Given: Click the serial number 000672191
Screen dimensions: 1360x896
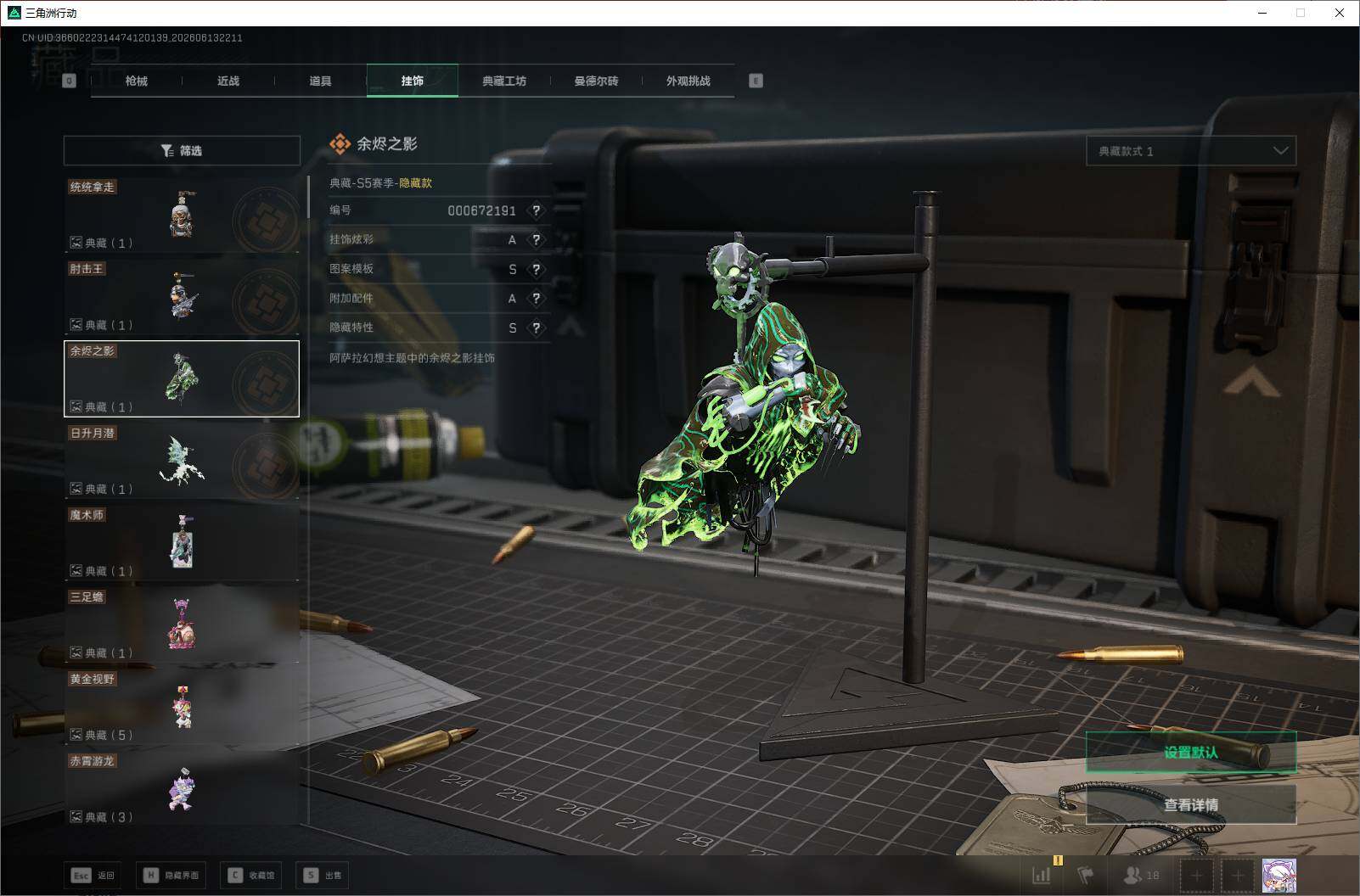Looking at the screenshot, I should click(x=481, y=210).
